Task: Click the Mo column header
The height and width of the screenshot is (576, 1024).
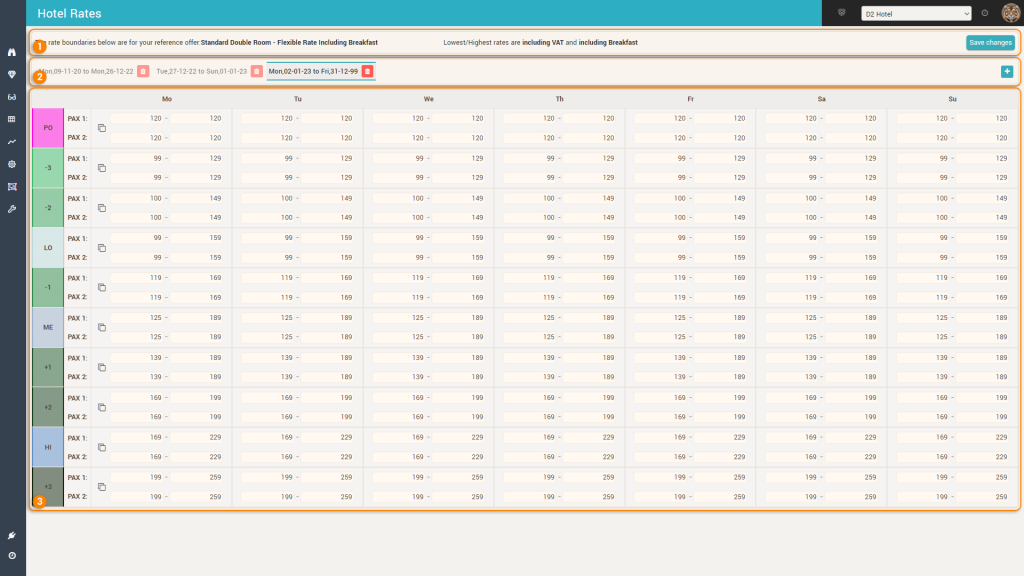Action: (167, 99)
